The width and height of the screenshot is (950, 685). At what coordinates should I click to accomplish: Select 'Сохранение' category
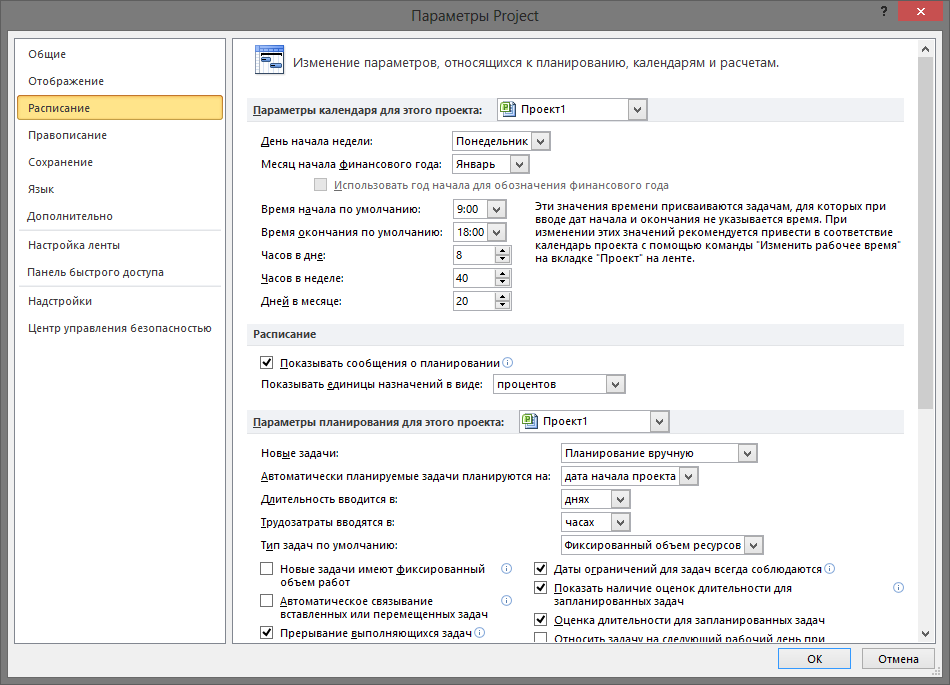point(120,162)
